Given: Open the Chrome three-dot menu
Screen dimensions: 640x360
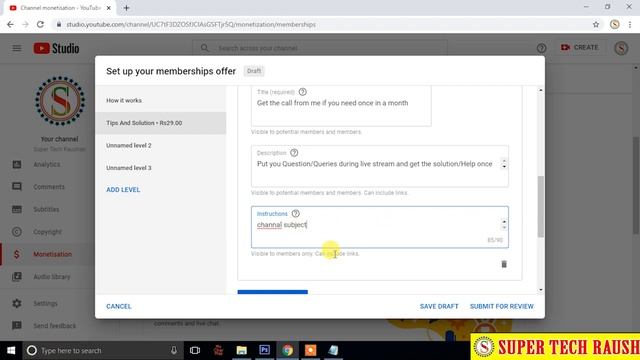Looking at the screenshot, I should [x=630, y=24].
